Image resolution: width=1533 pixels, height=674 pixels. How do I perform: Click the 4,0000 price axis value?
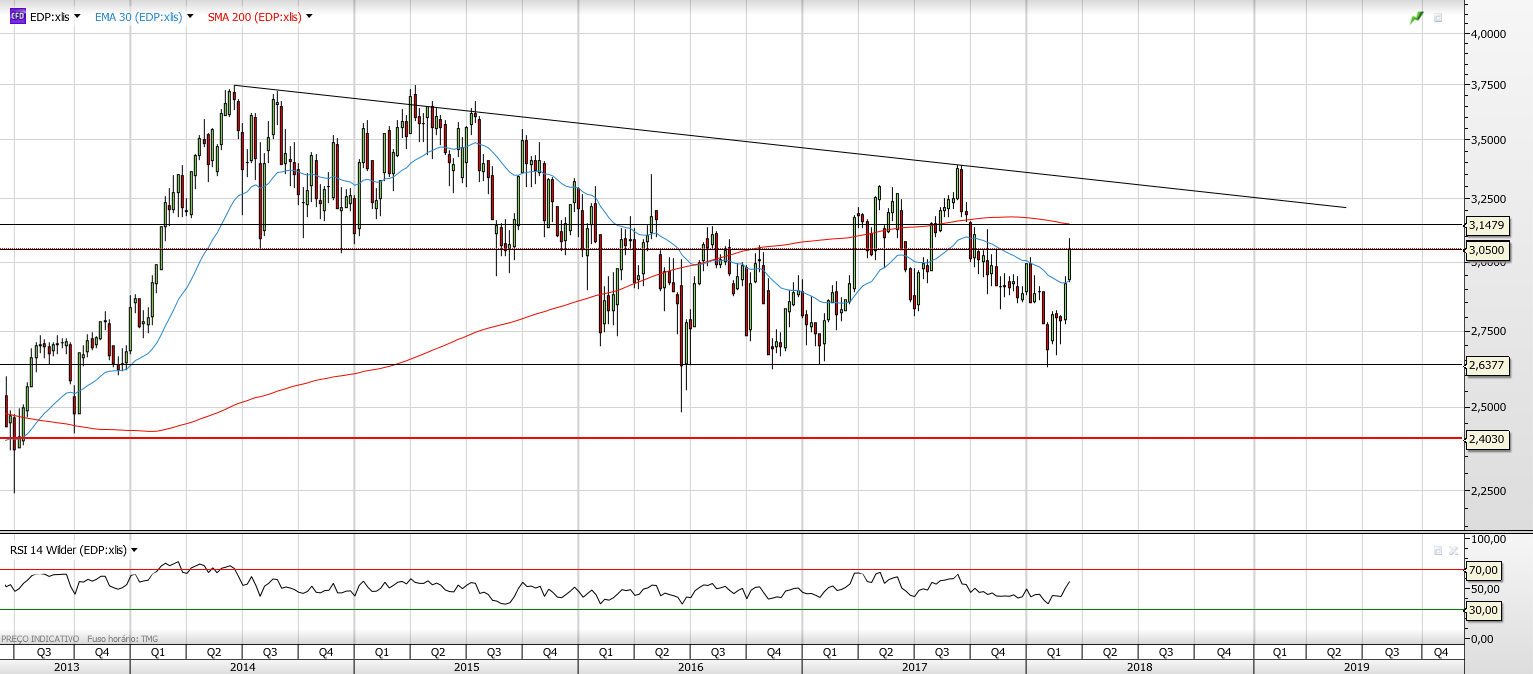click(x=1487, y=34)
